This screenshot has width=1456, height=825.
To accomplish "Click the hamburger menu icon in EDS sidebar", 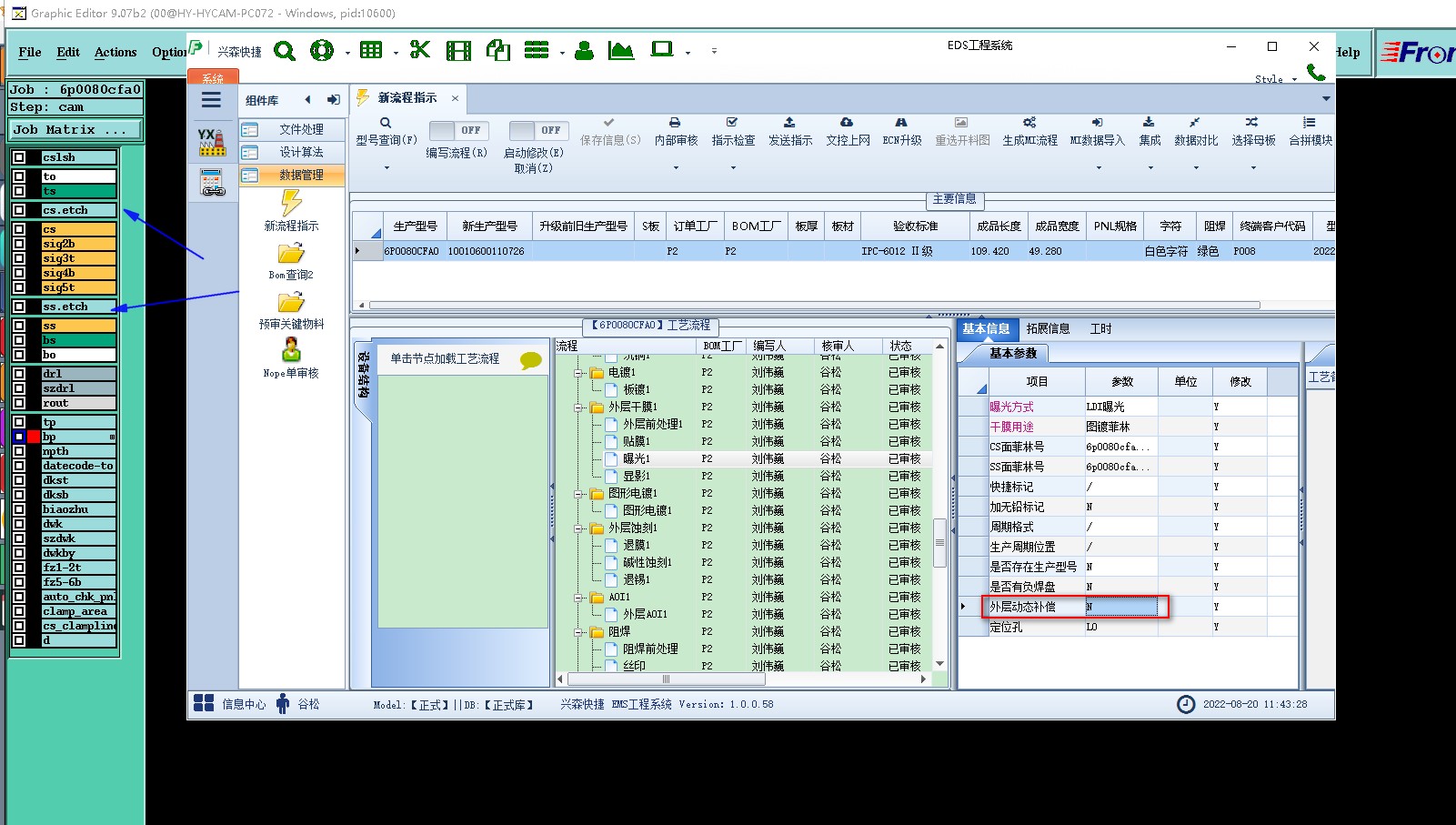I will (x=211, y=101).
